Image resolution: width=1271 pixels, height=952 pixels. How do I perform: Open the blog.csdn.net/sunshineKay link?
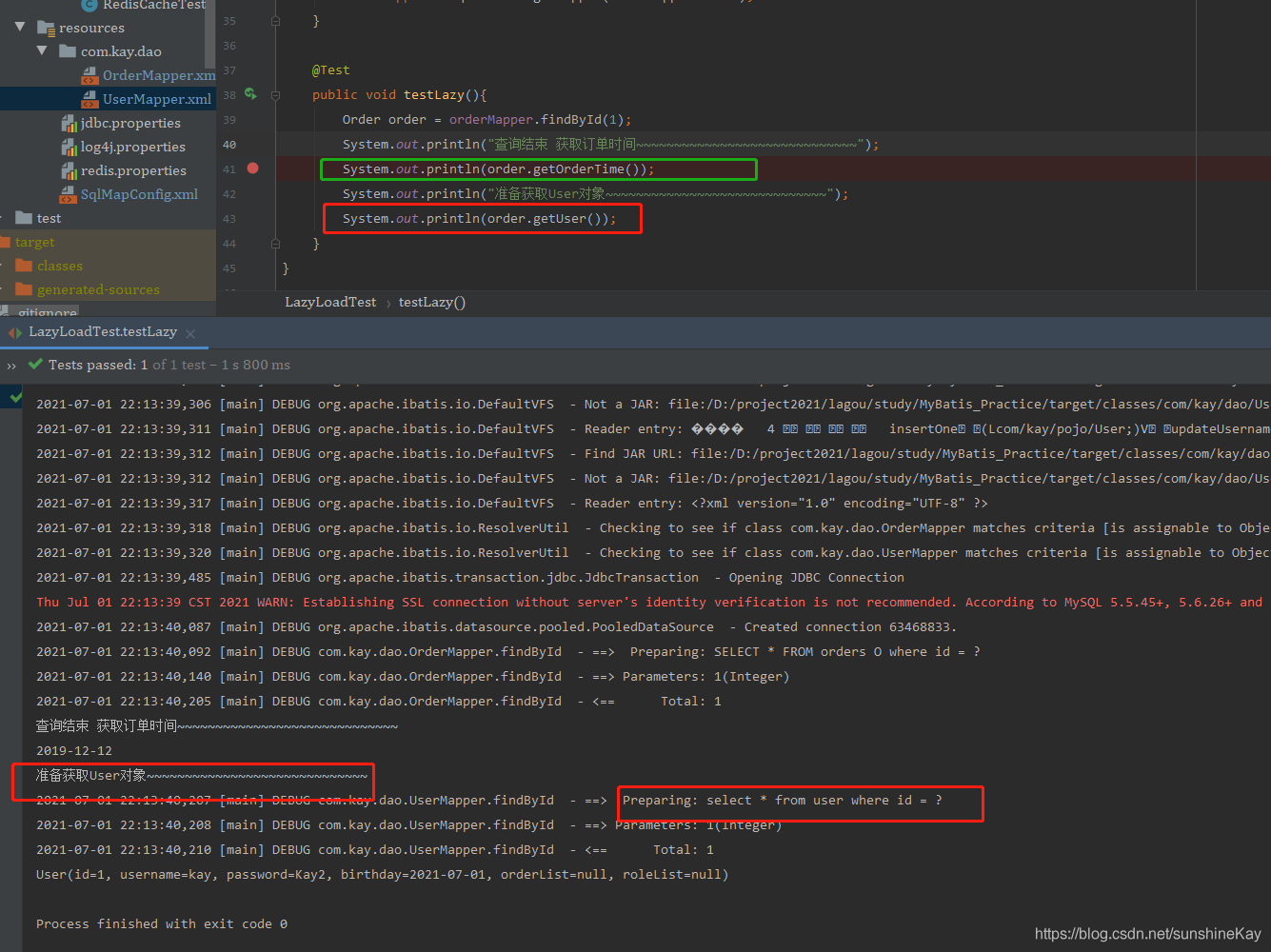(1147, 934)
